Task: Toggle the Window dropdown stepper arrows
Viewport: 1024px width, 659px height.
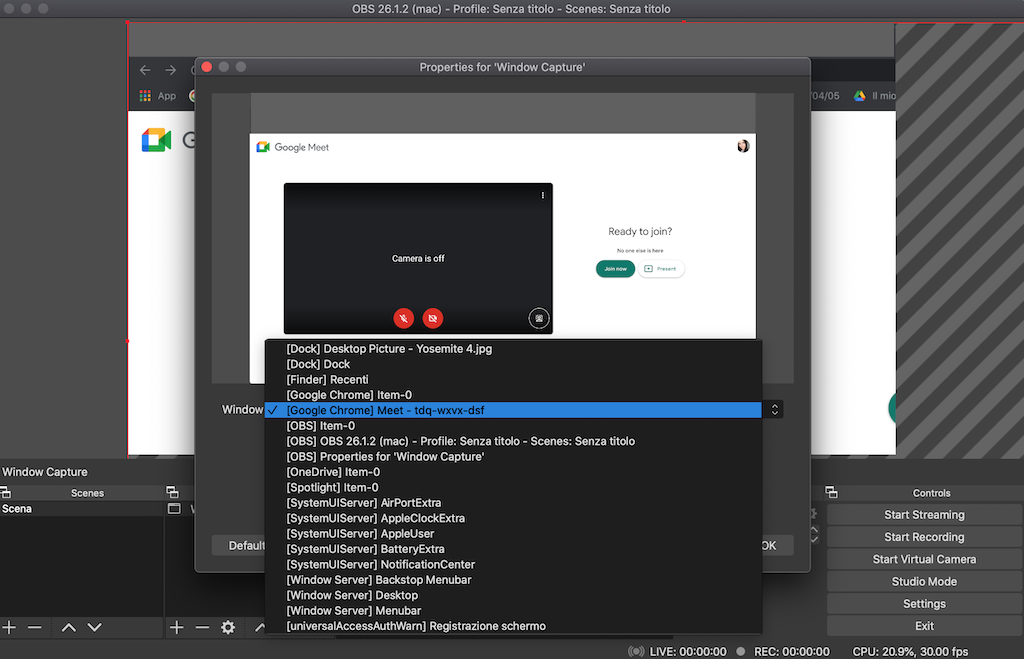Action: click(775, 410)
